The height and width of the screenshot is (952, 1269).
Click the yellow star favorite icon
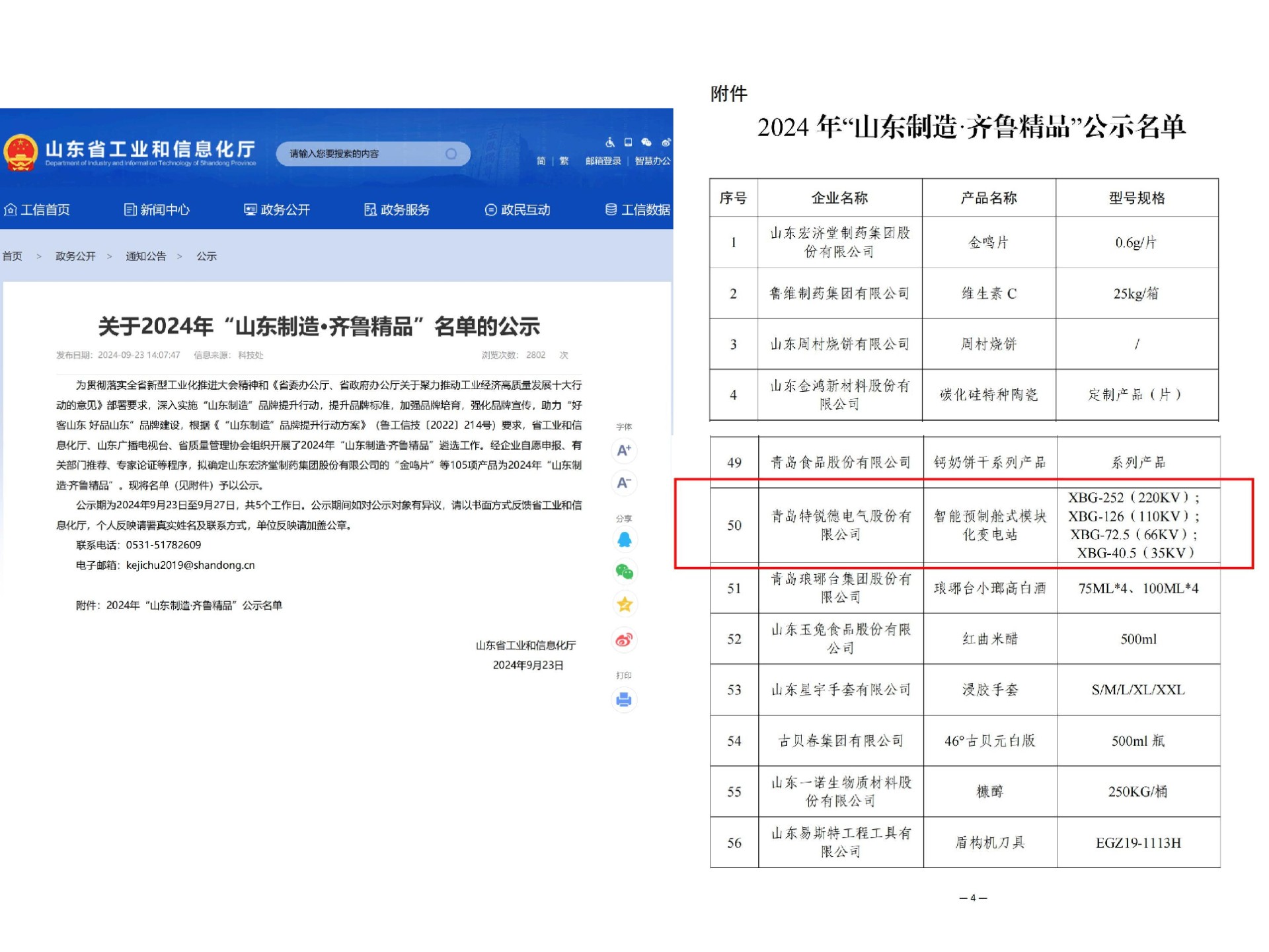624,604
